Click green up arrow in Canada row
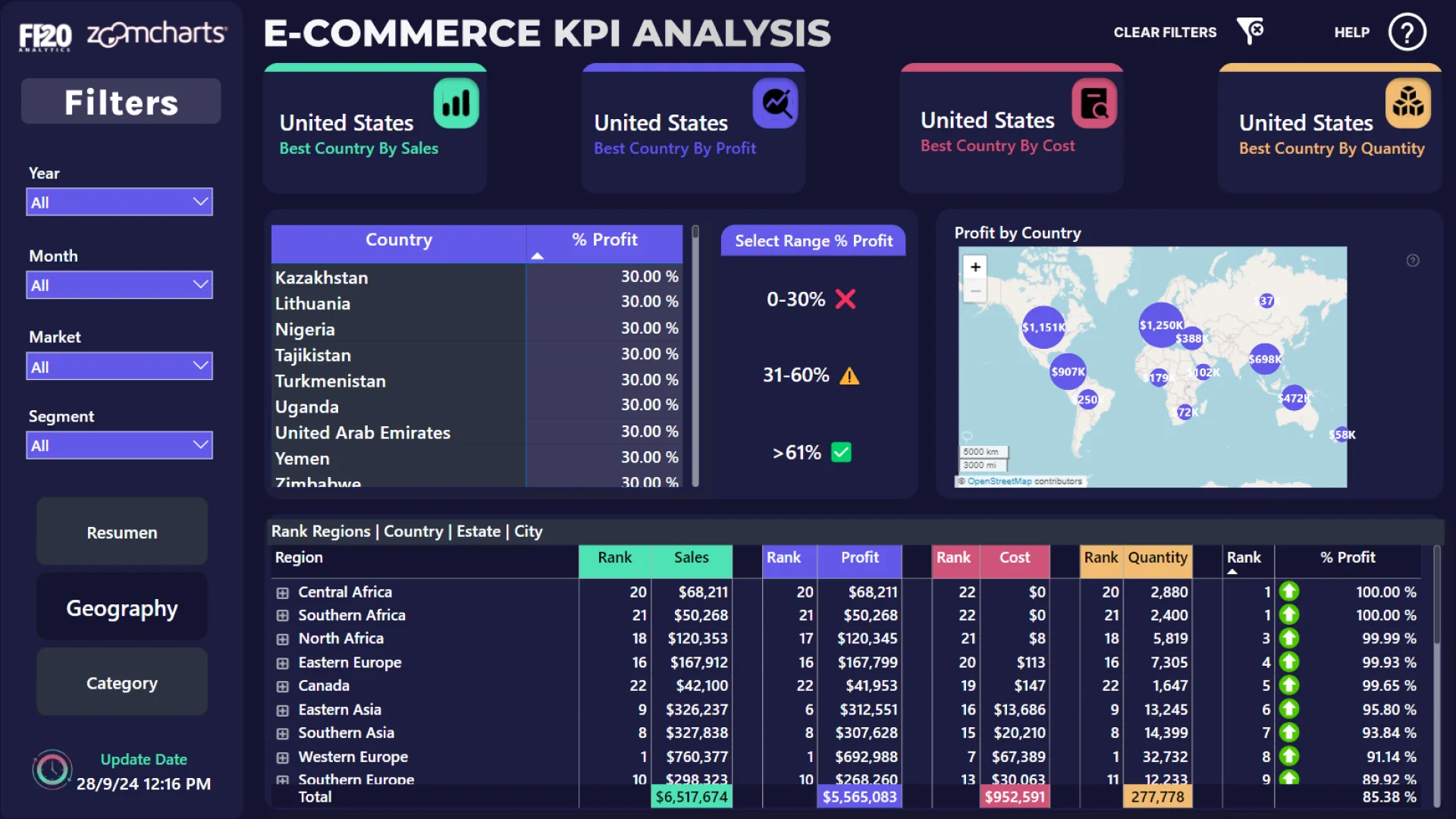 1289,686
